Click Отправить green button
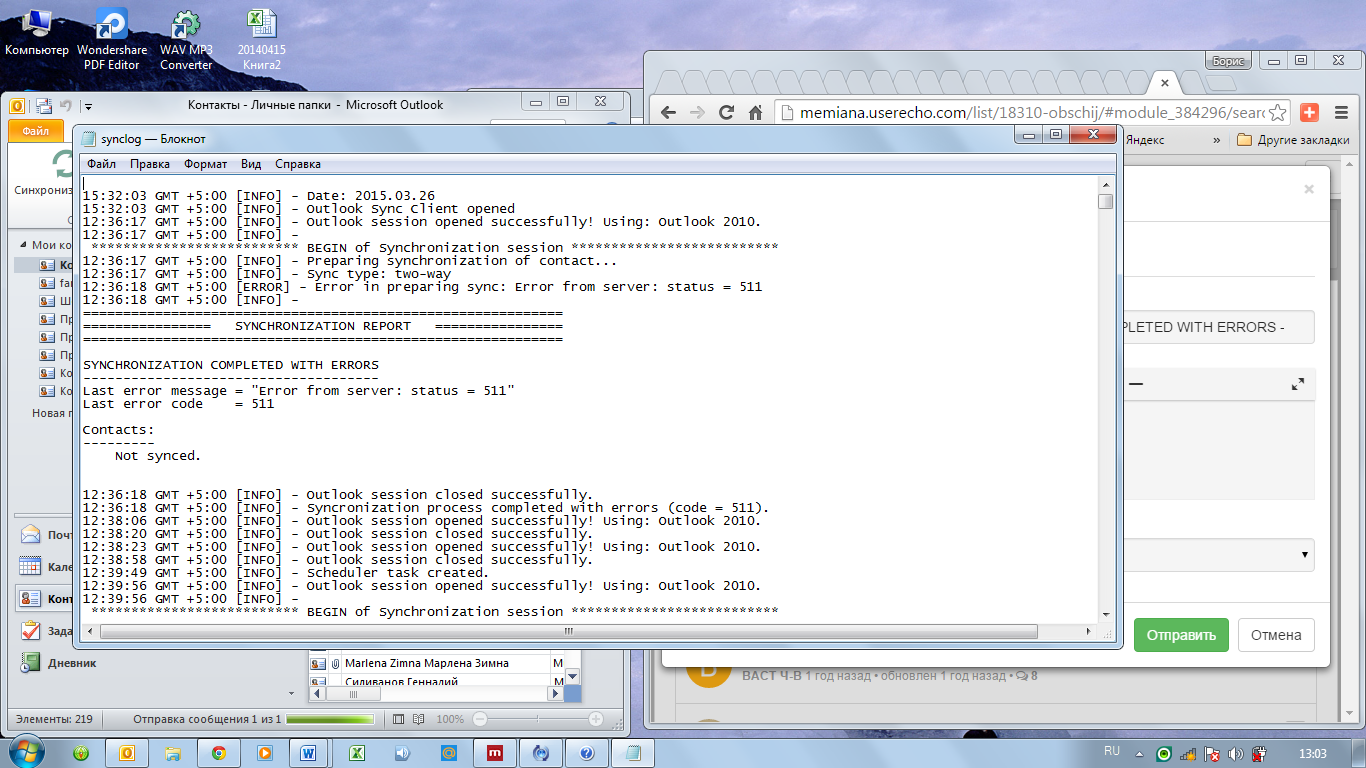 click(x=1181, y=635)
